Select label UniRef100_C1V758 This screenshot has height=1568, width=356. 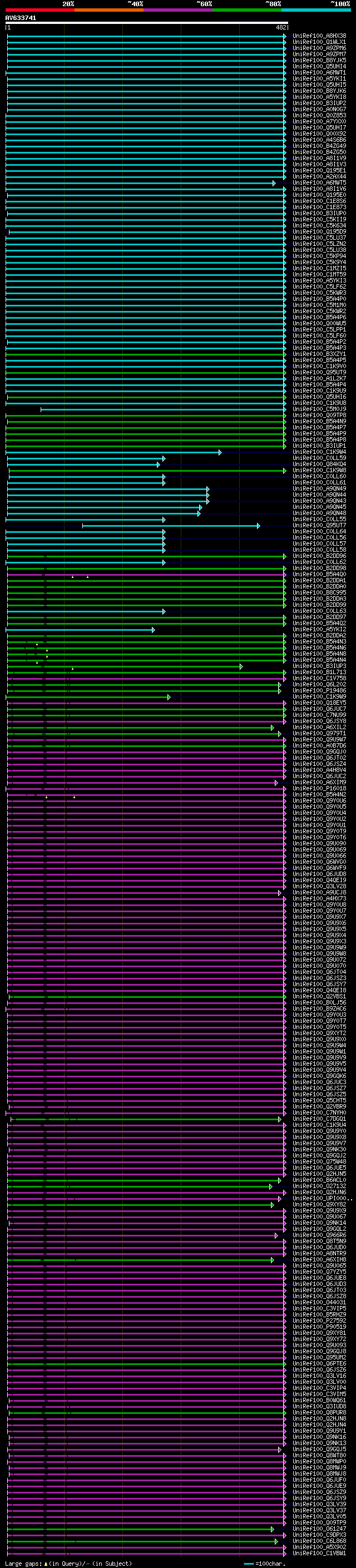[319, 679]
